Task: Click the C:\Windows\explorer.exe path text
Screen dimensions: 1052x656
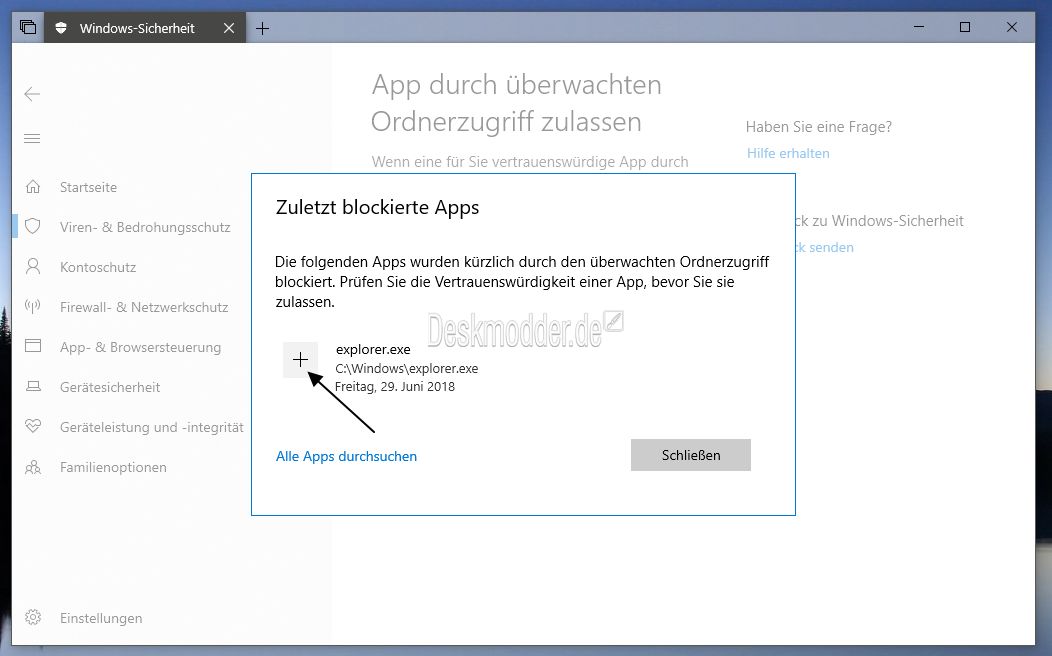Action: [407, 368]
